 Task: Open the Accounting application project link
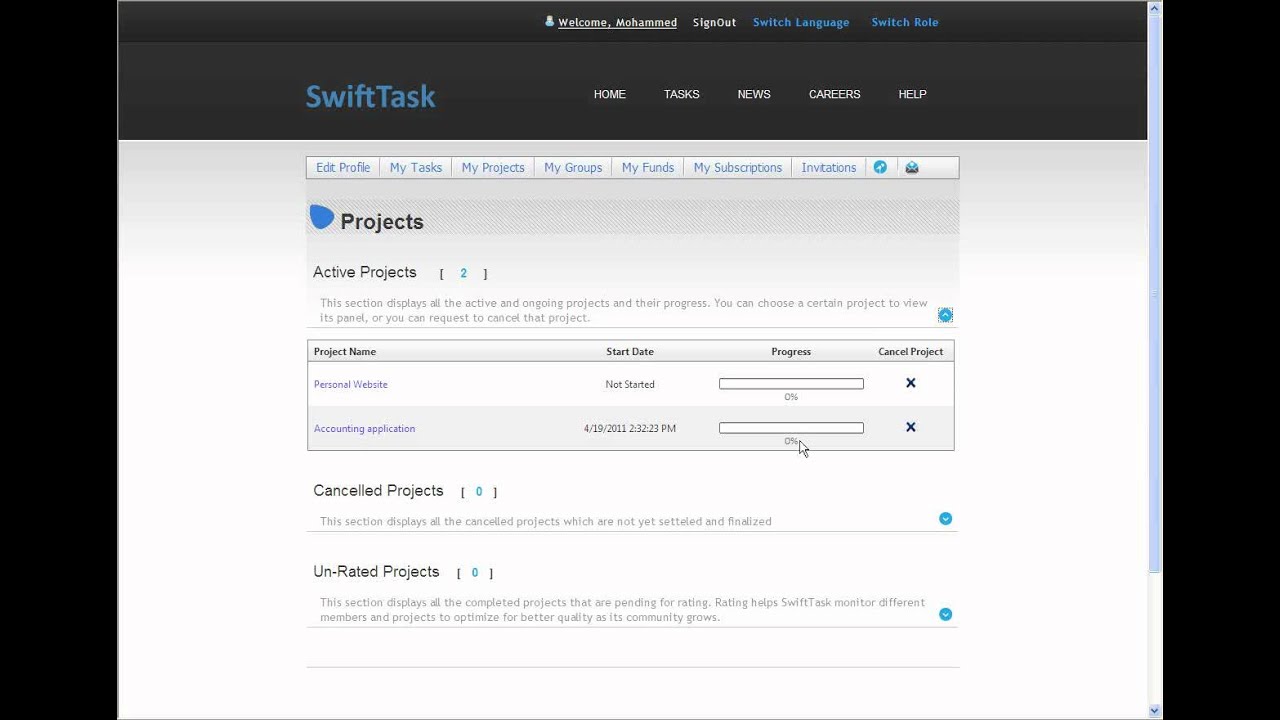(364, 428)
